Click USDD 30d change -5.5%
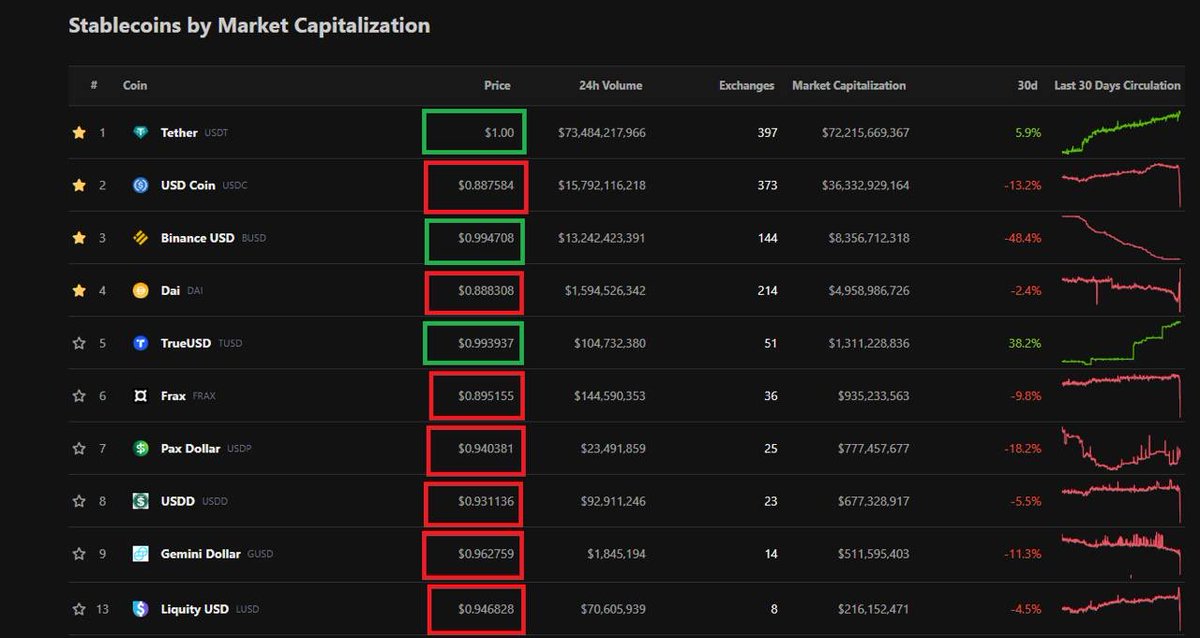 tap(1026, 501)
